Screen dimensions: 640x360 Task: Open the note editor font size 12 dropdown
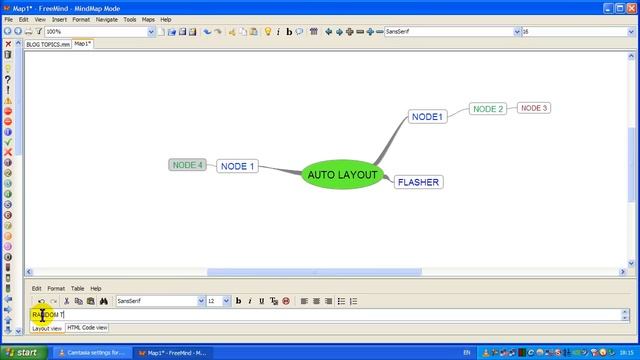tap(226, 301)
